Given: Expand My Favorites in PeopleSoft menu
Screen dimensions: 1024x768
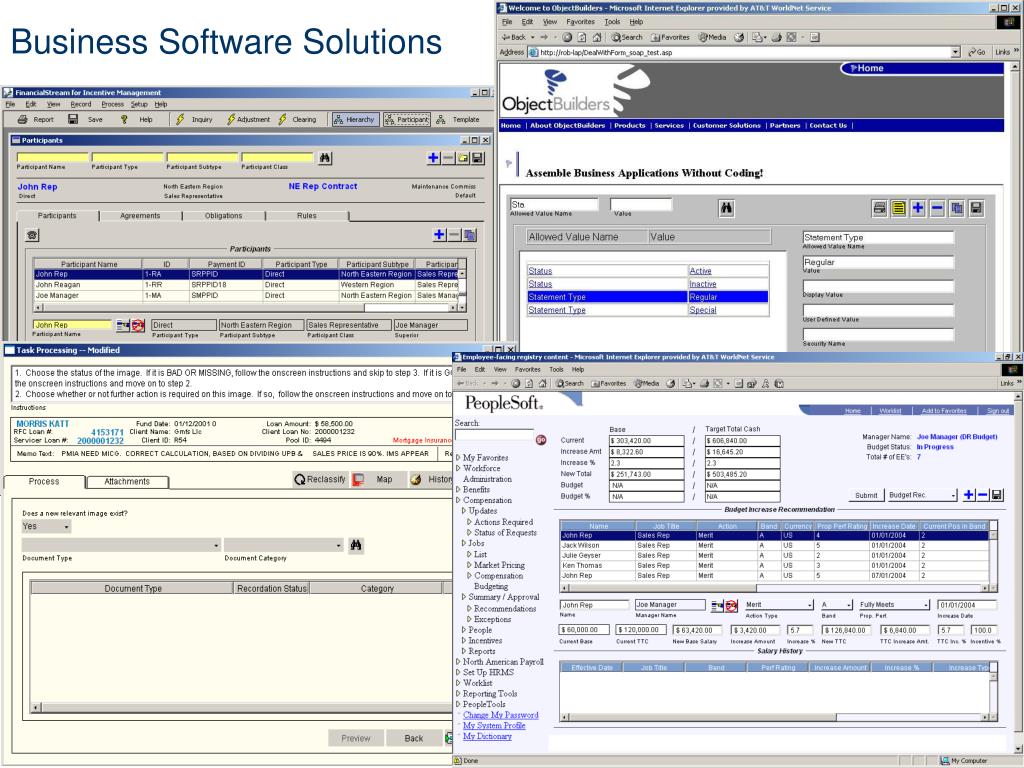Looking at the screenshot, I should 458,458.
